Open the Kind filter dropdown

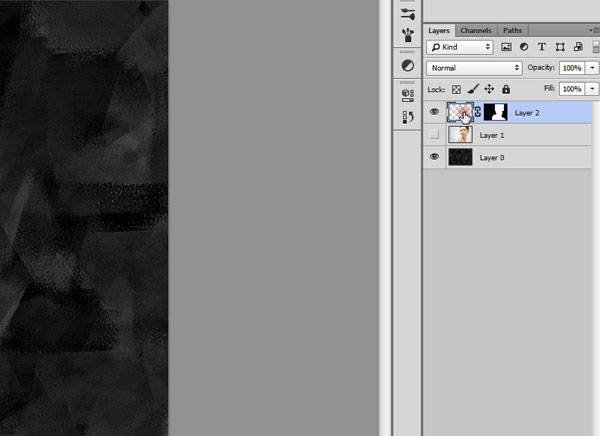click(460, 47)
